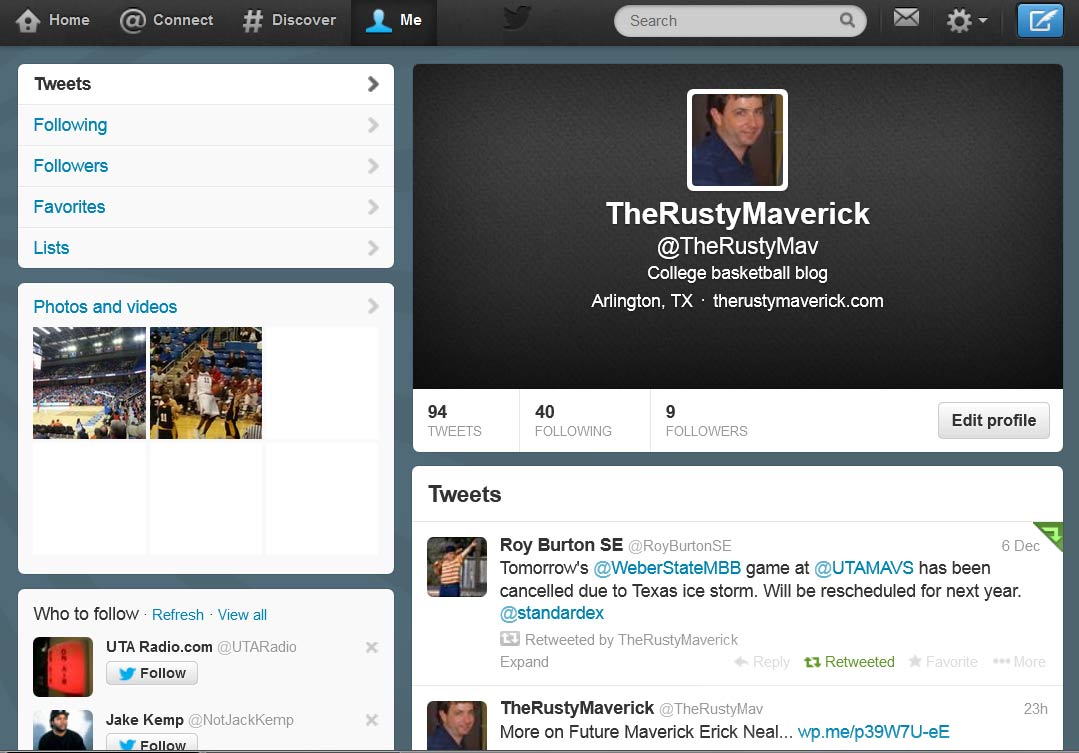The image size is (1079, 753).
Task: Toggle Retweeted on Roy Burton's tweet
Action: pos(849,662)
